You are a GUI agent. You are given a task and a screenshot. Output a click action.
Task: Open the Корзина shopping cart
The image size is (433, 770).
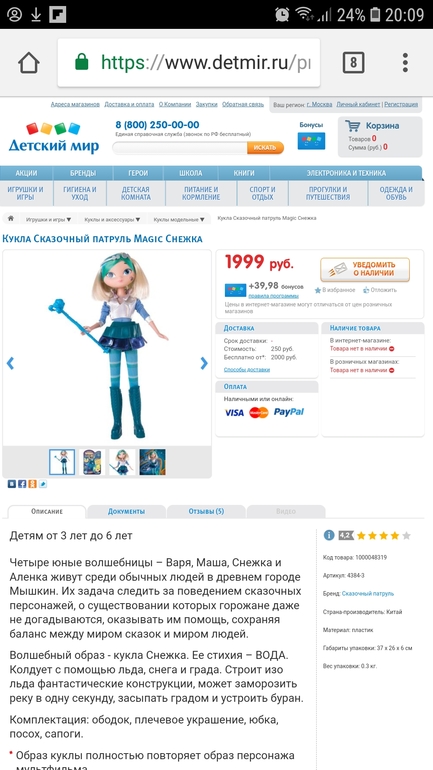click(380, 137)
